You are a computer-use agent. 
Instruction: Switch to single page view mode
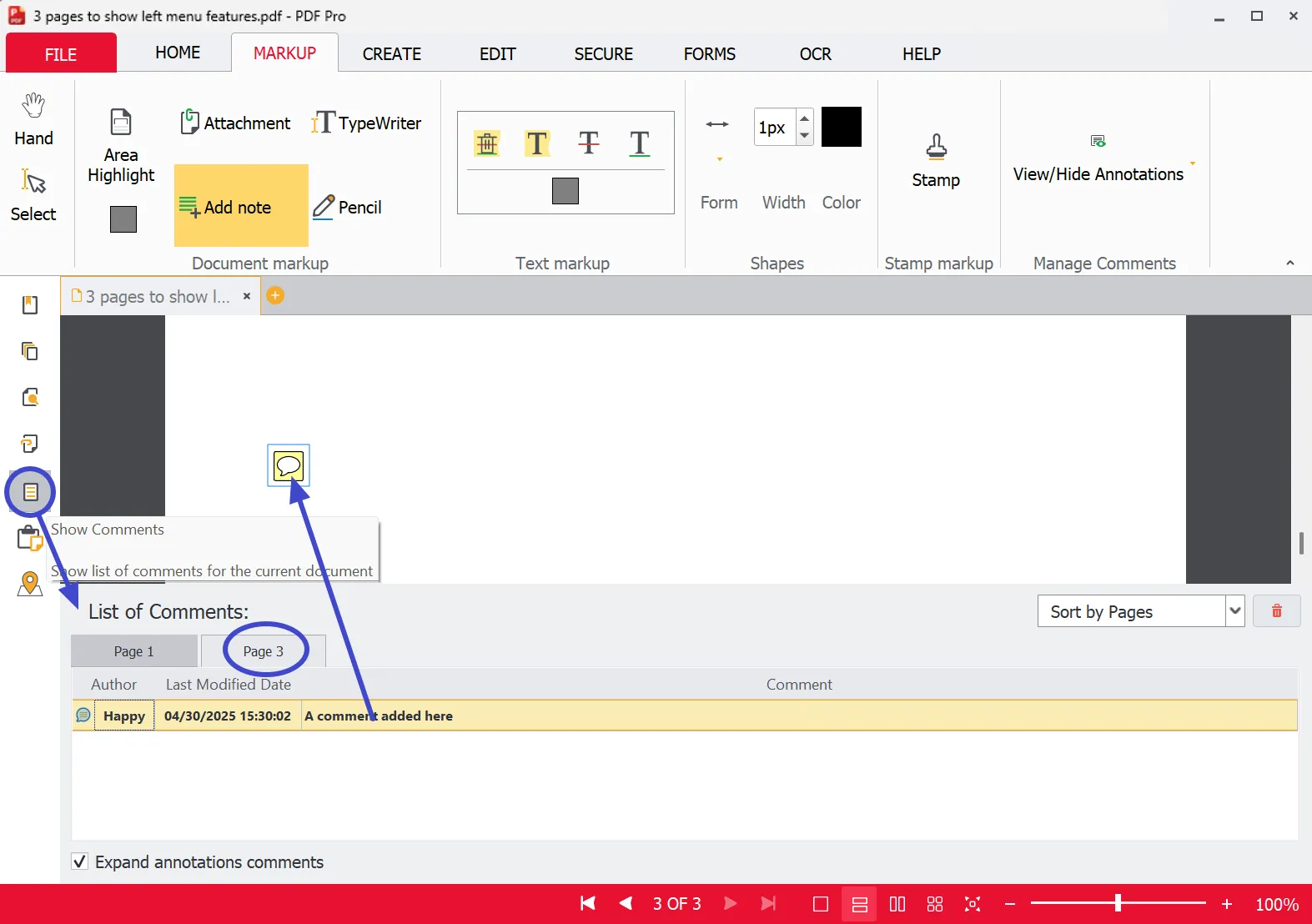coord(821,904)
